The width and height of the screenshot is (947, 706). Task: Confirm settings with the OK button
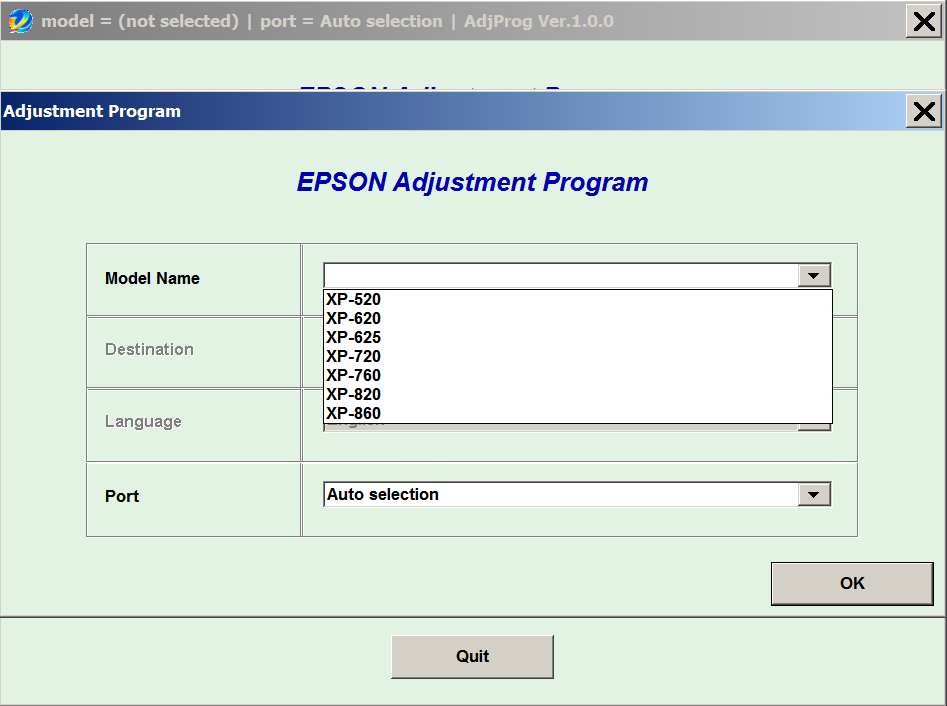pyautogui.click(x=852, y=583)
